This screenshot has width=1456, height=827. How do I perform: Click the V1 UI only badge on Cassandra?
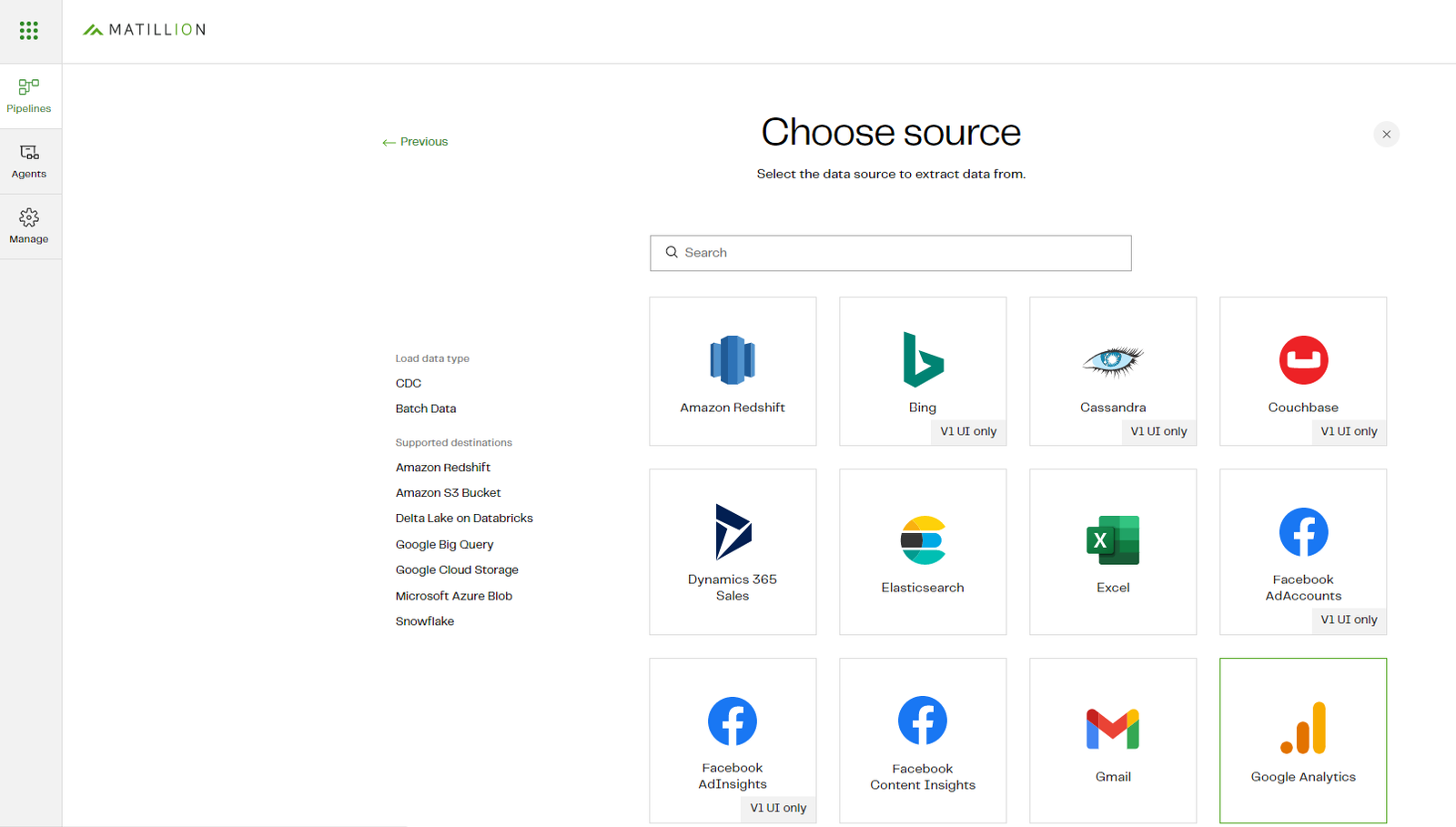click(x=1158, y=431)
